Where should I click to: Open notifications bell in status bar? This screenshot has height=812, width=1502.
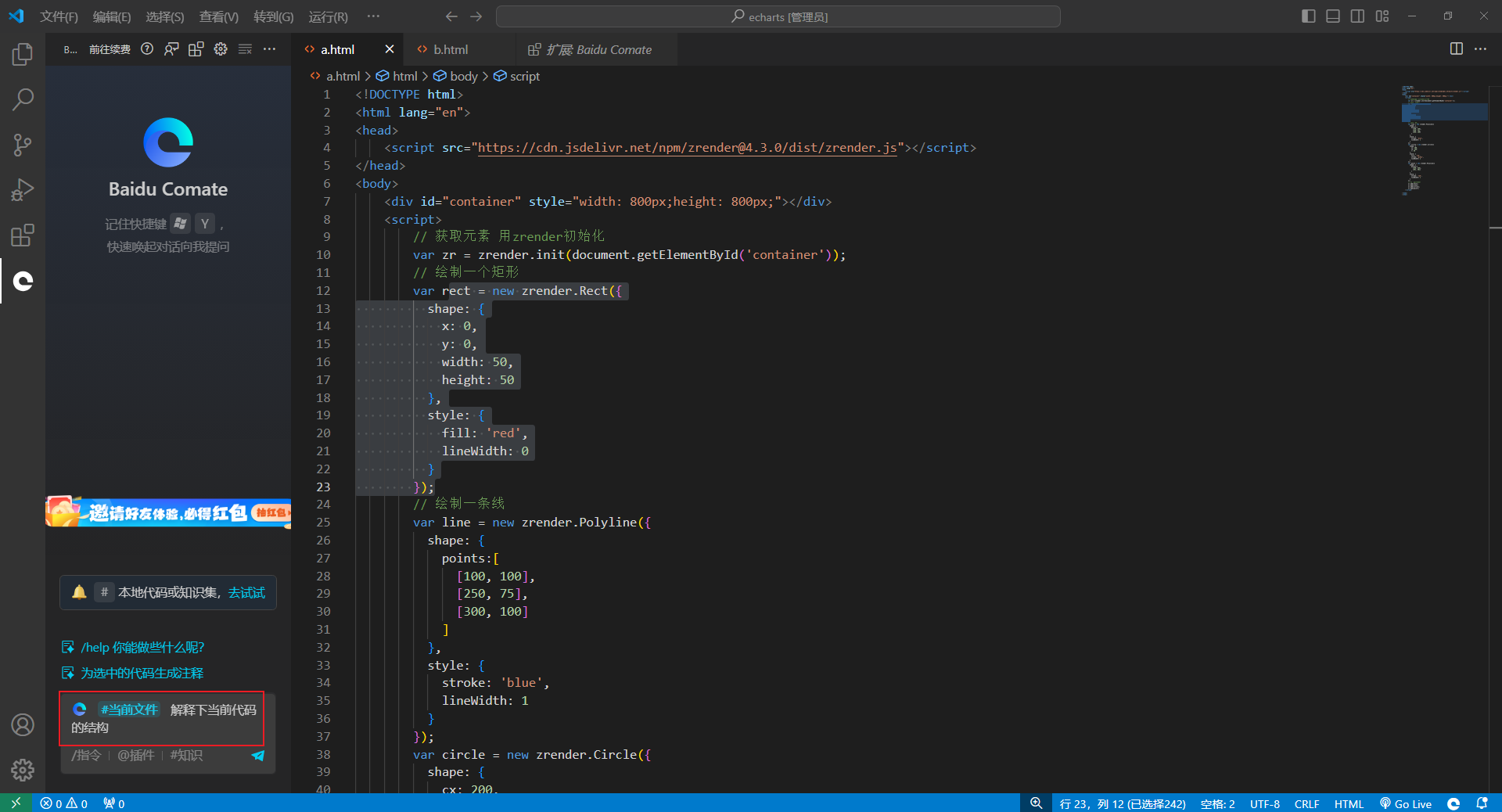(x=1482, y=803)
